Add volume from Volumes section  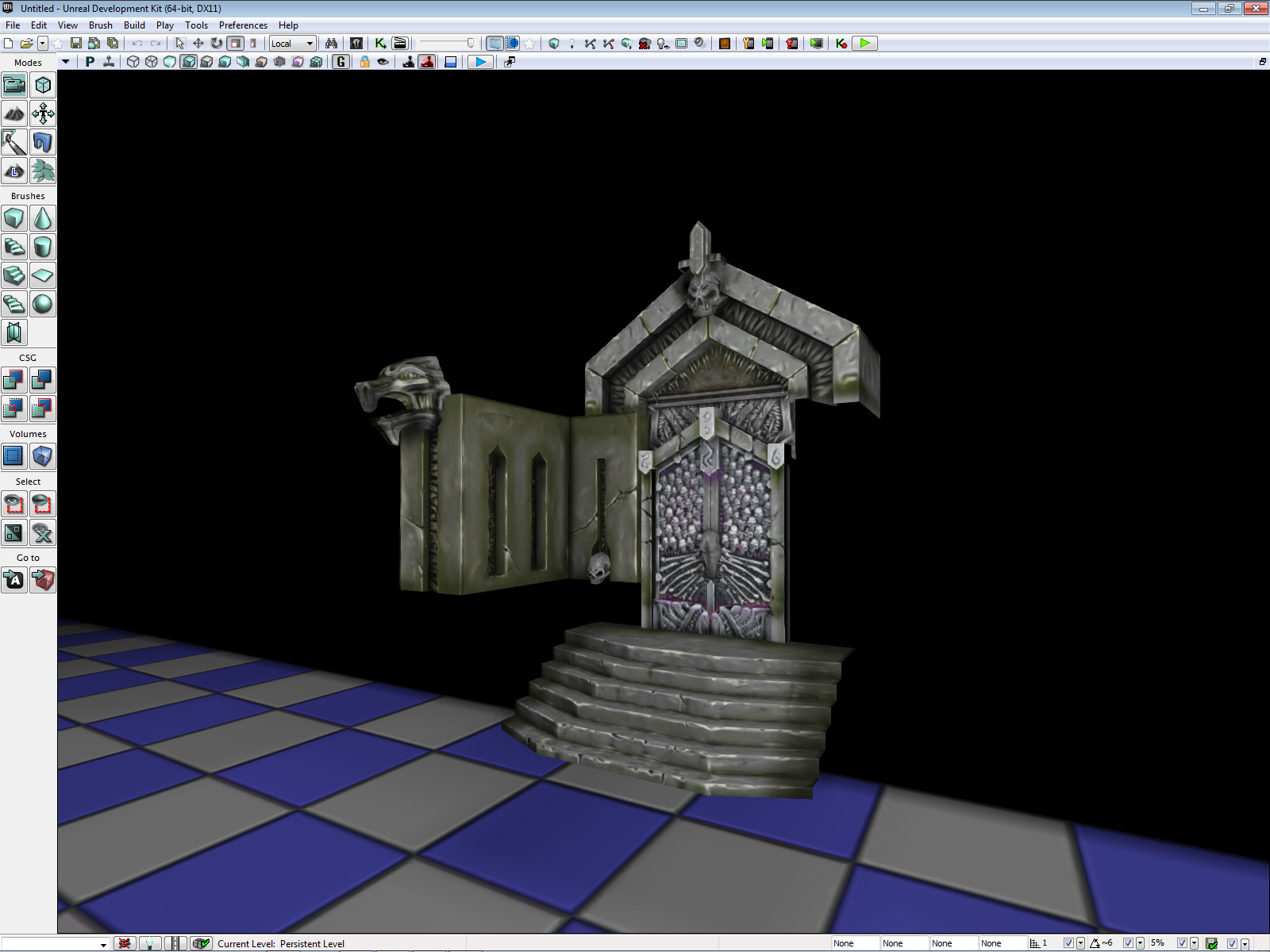tap(43, 456)
